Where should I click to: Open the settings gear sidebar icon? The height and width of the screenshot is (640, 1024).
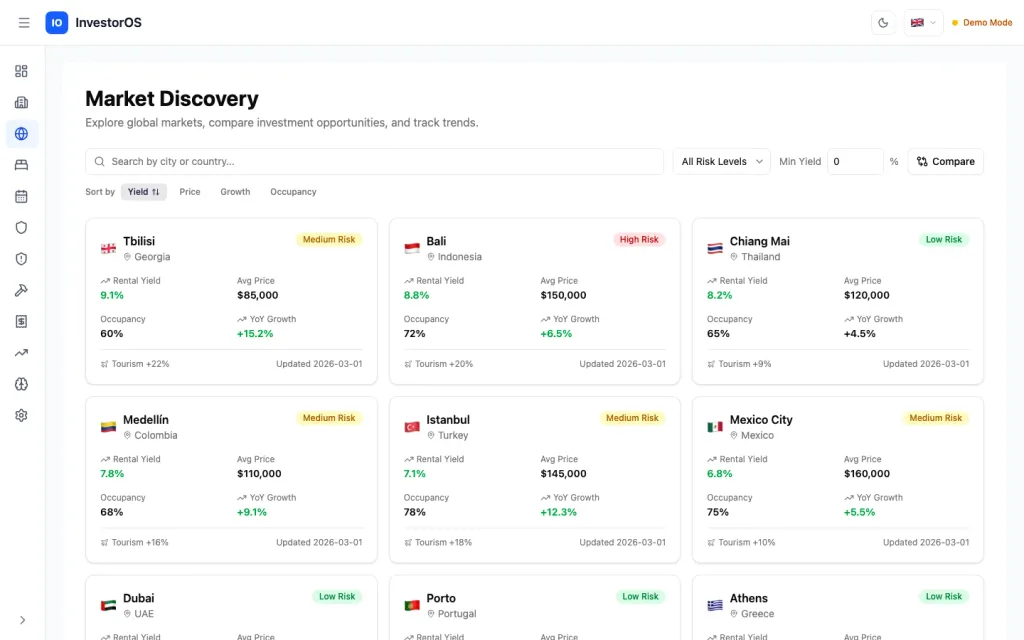22,416
